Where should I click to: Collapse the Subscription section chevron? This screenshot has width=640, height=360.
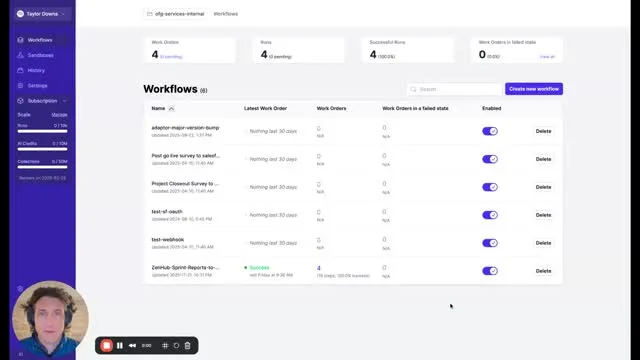click(x=64, y=101)
